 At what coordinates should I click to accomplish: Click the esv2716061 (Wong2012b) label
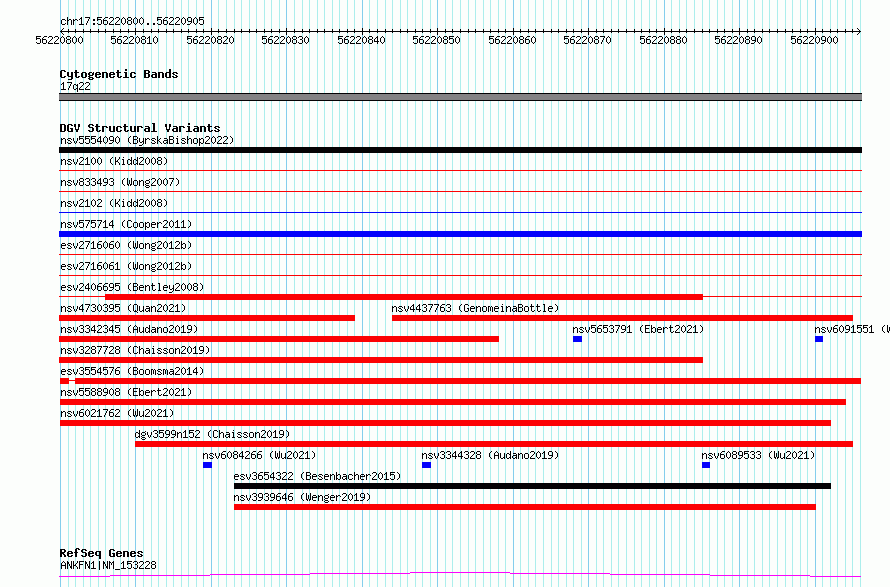(126, 266)
